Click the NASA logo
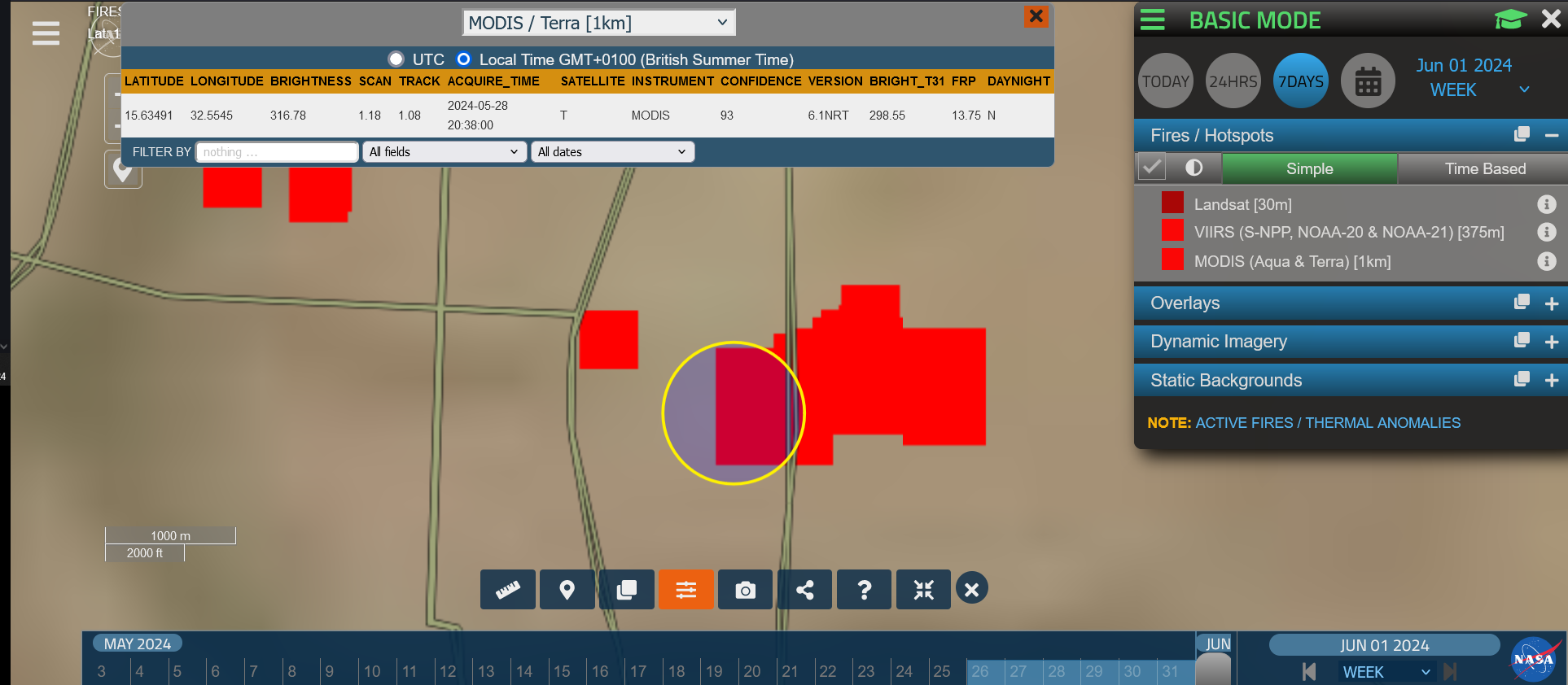 pos(1535,659)
